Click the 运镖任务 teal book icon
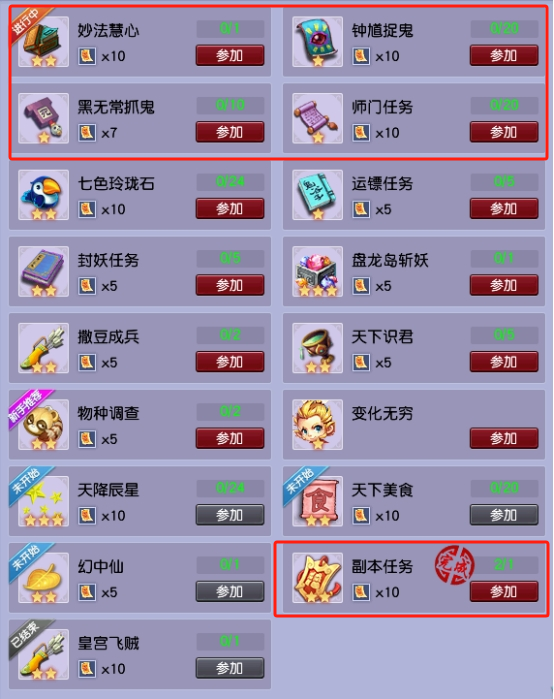 [x=317, y=195]
